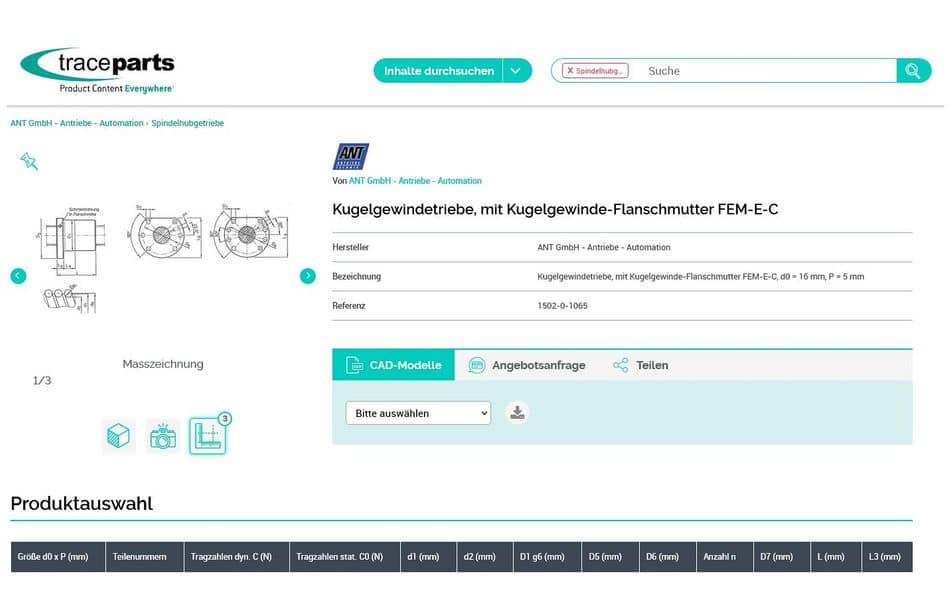Click the Hersteller value ANT GmbH
This screenshot has width=950, height=610.
603,248
